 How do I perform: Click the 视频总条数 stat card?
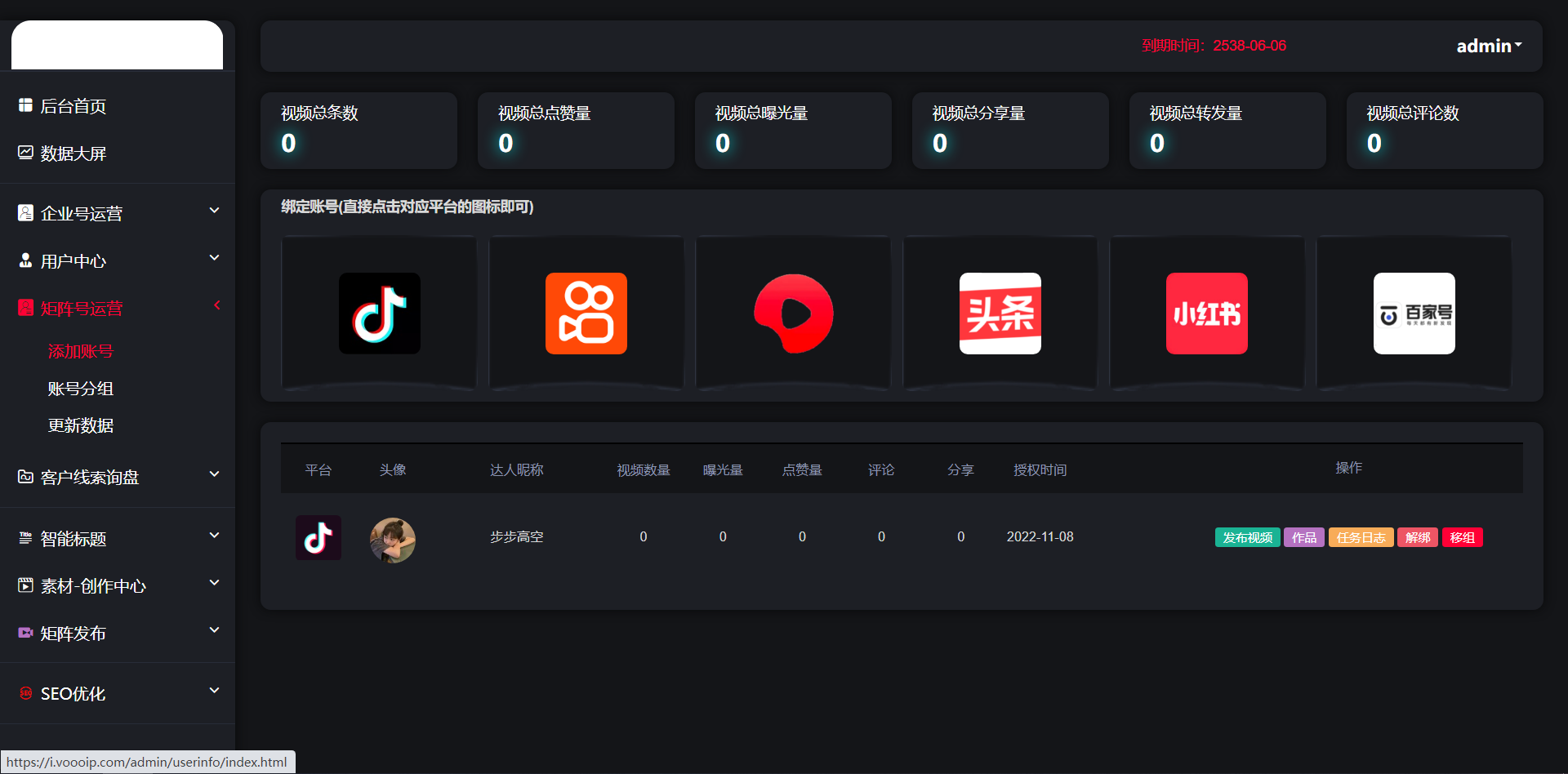coord(359,131)
